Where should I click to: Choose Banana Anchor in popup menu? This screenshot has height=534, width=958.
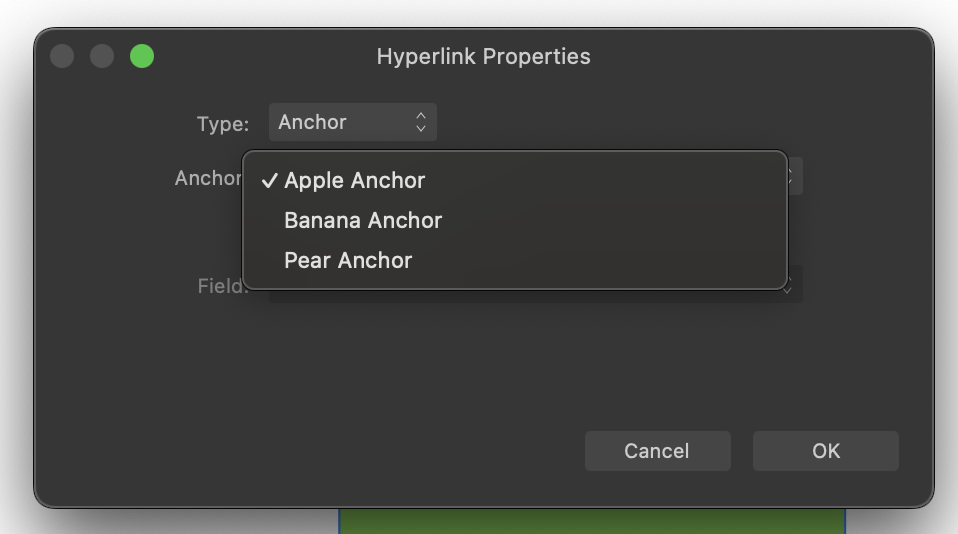[x=514, y=220]
